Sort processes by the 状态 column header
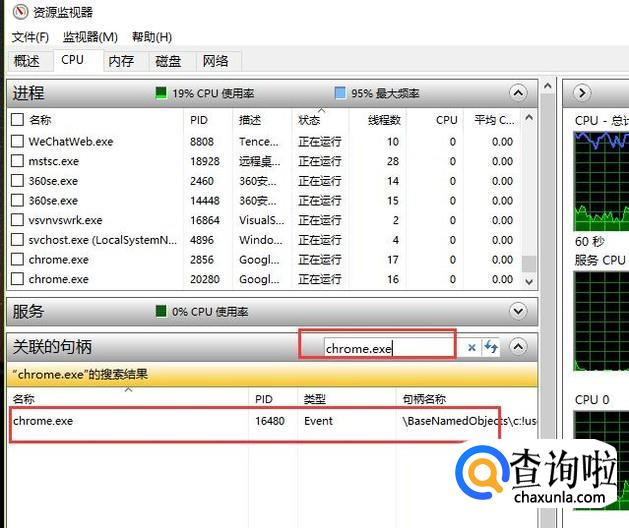Image resolution: width=629 pixels, height=528 pixels. (x=310, y=119)
